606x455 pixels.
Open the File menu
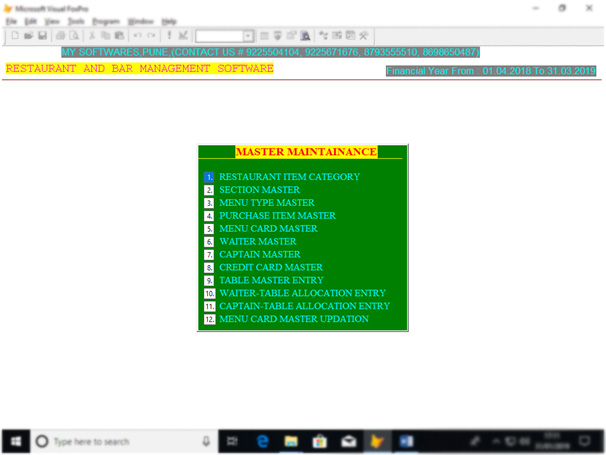(11, 21)
